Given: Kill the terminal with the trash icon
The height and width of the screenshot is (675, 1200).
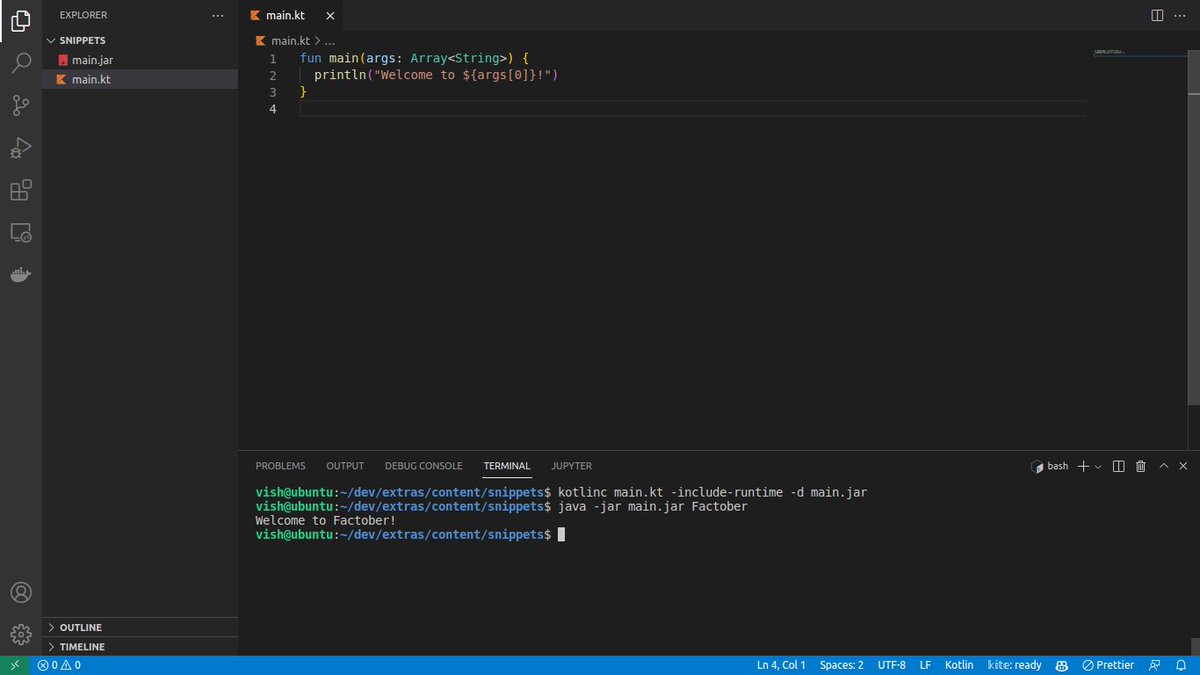Looking at the screenshot, I should [1140, 465].
